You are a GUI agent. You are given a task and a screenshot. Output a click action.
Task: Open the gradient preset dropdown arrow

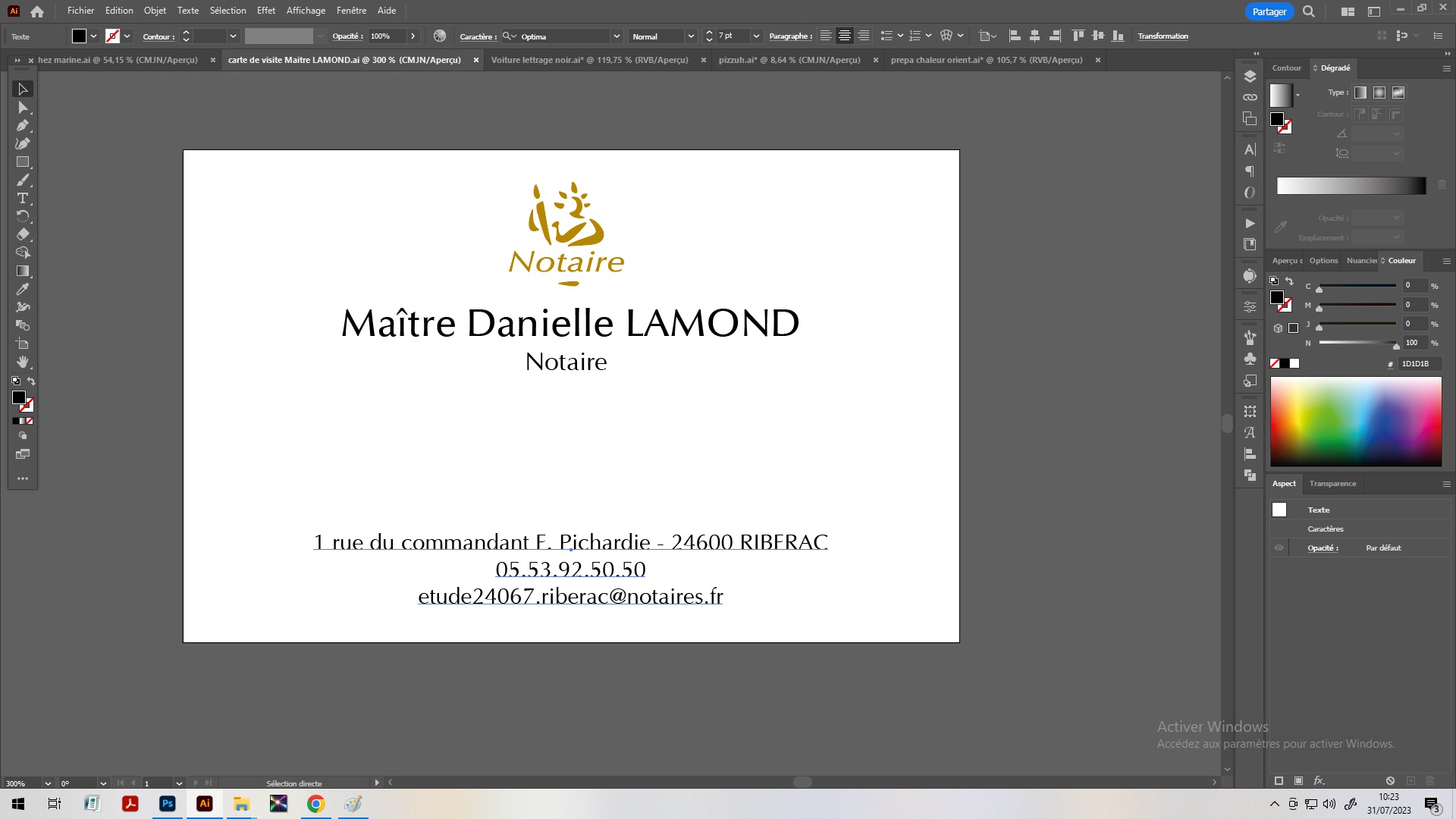tap(1298, 96)
